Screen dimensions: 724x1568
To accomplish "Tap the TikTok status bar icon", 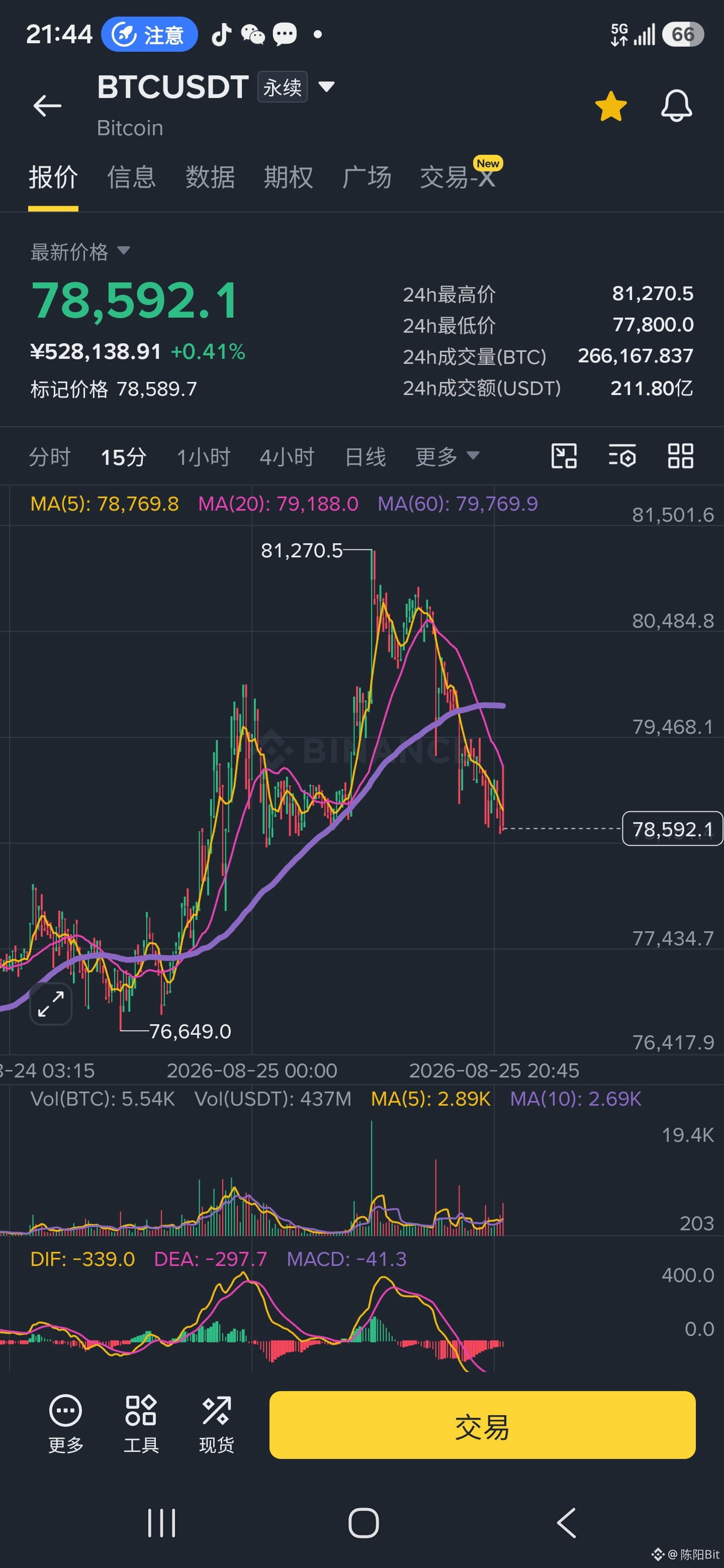I will [x=221, y=34].
